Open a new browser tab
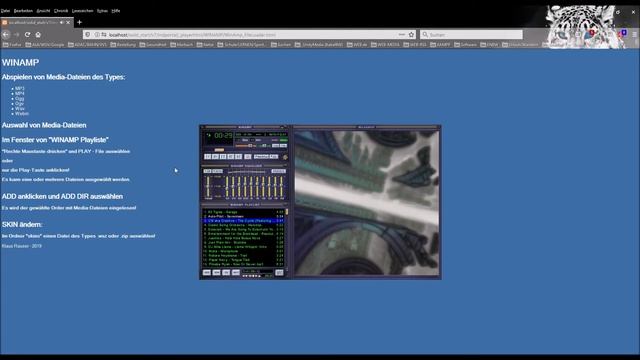 (x=80, y=22)
